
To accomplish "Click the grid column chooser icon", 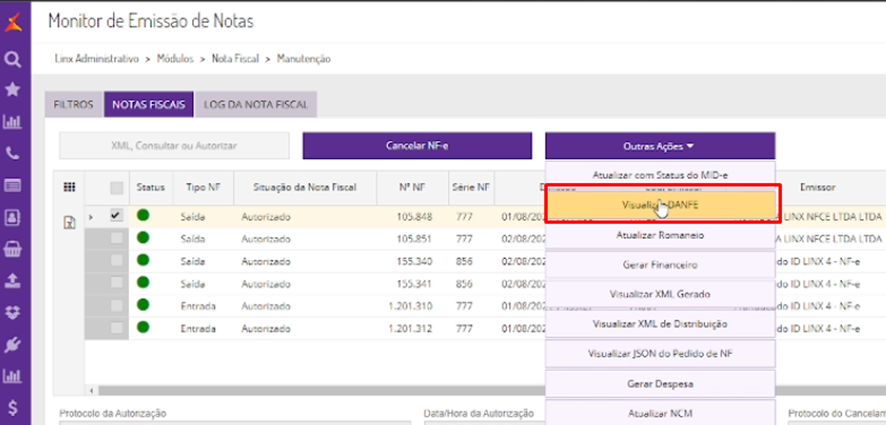I will [x=69, y=187].
